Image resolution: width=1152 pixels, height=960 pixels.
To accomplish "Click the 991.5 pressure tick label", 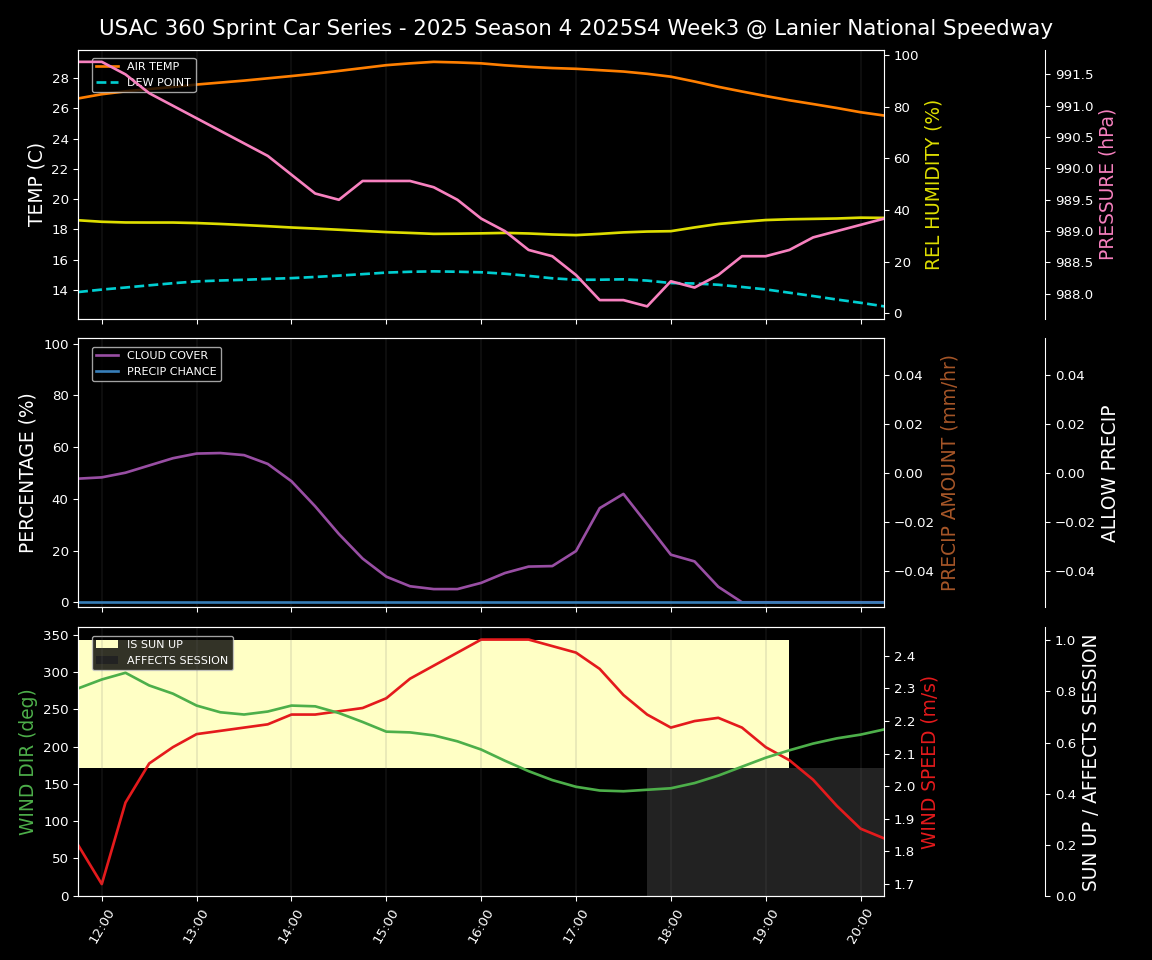I will [1074, 75].
